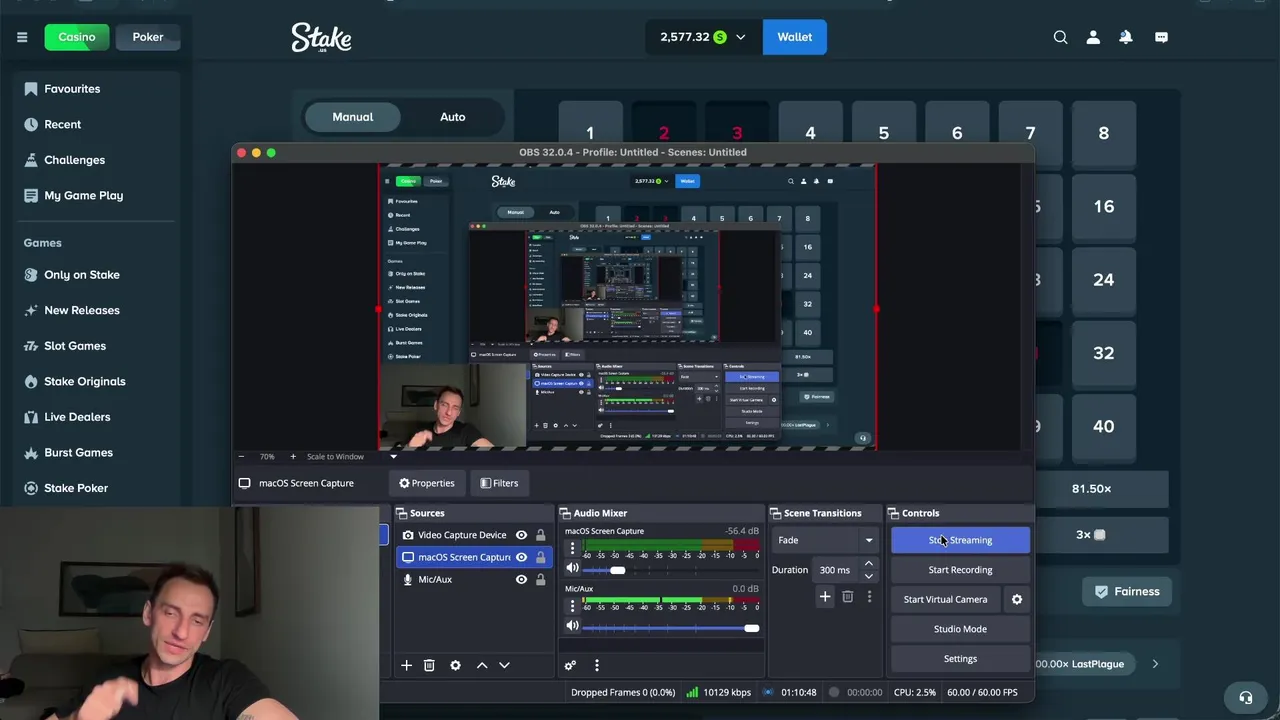Click the Stake logo
The image size is (1280, 720).
click(321, 38)
